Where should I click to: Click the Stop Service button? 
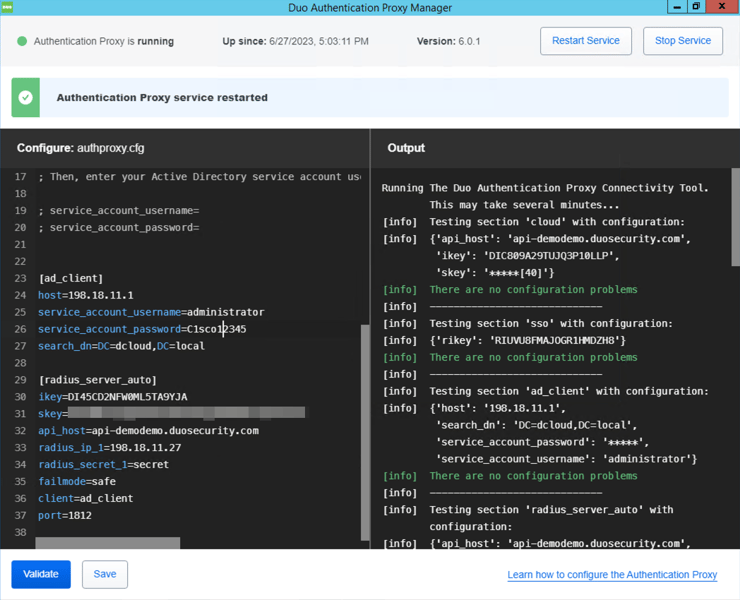tap(682, 41)
